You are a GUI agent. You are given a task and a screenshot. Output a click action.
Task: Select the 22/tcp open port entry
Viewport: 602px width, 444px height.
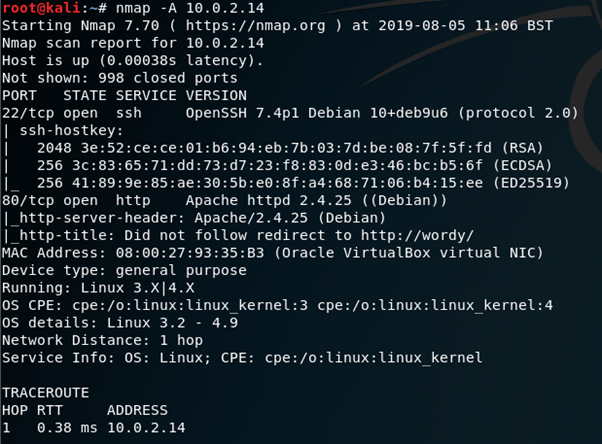point(40,114)
